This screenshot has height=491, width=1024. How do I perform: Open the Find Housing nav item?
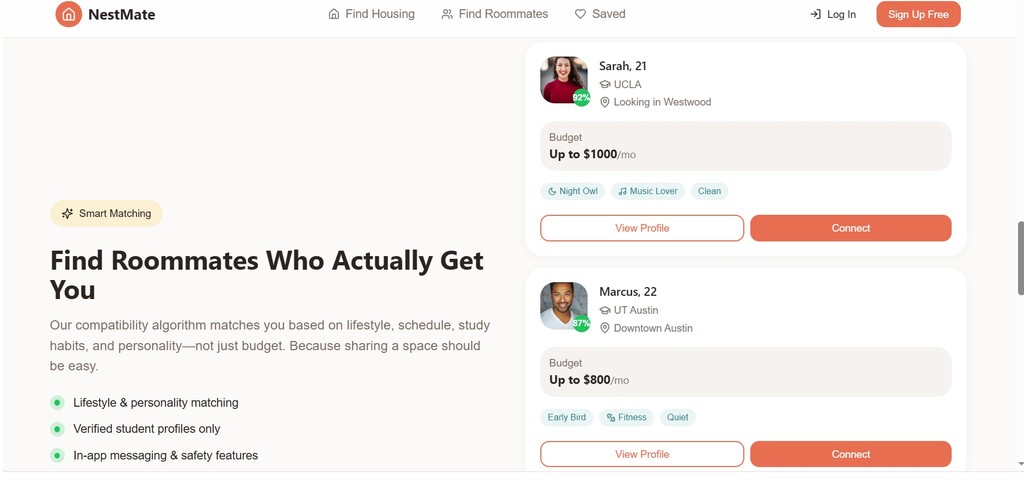371,14
